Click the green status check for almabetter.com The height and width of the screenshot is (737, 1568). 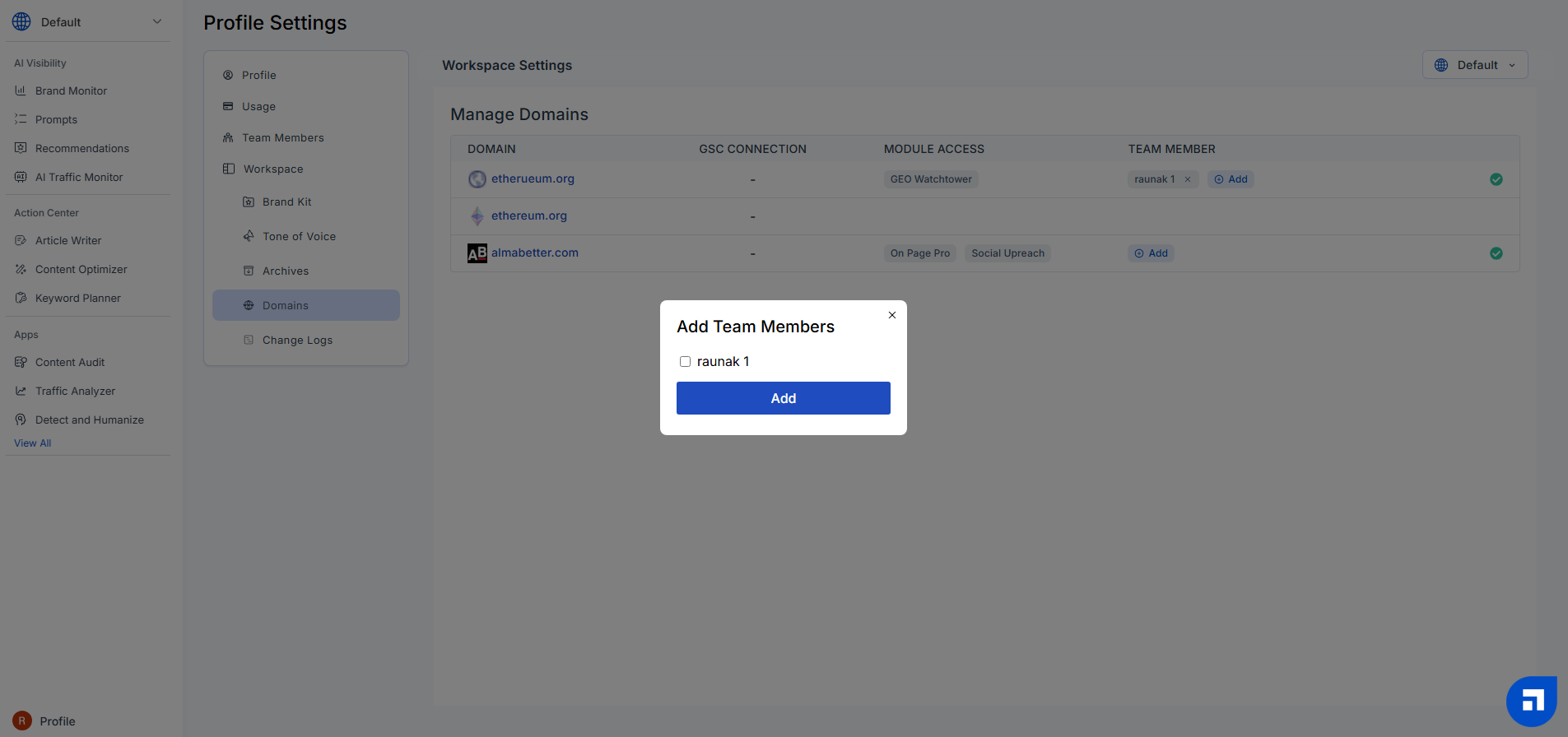pyautogui.click(x=1496, y=253)
